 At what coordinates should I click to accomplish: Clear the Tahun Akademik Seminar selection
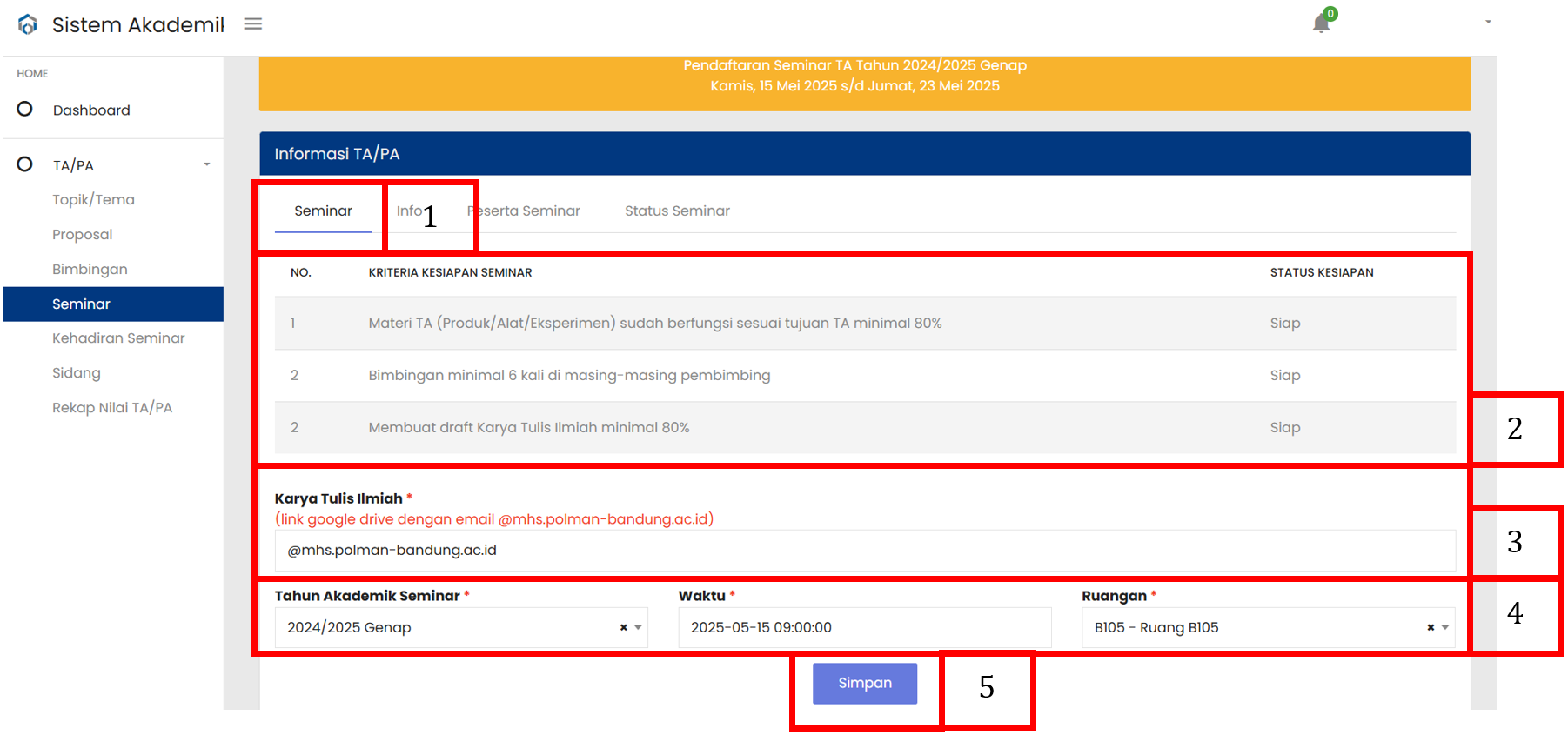623,627
